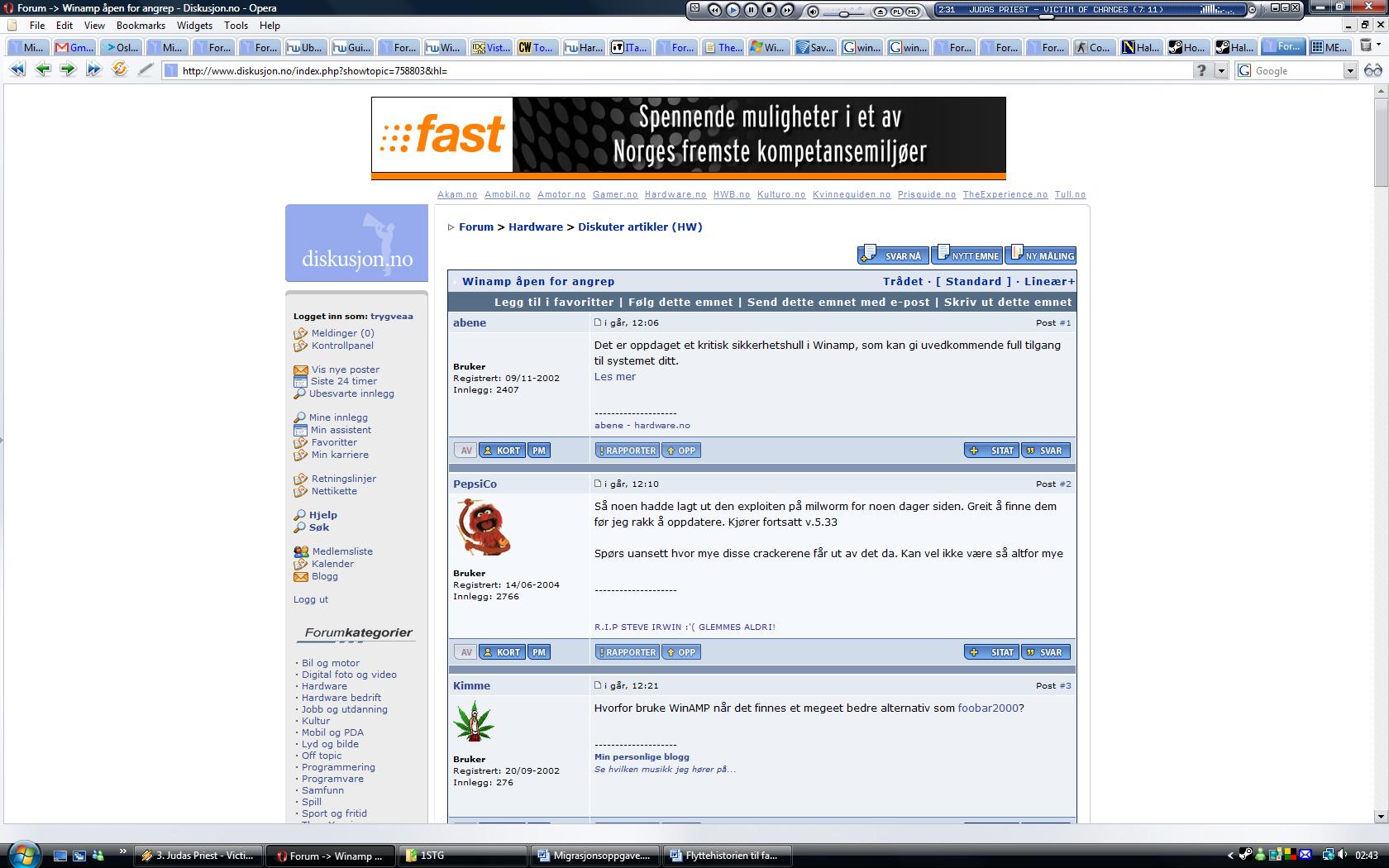This screenshot has width=1389, height=868.
Task: Open 1STG taskbar item
Action: pyautogui.click(x=463, y=856)
